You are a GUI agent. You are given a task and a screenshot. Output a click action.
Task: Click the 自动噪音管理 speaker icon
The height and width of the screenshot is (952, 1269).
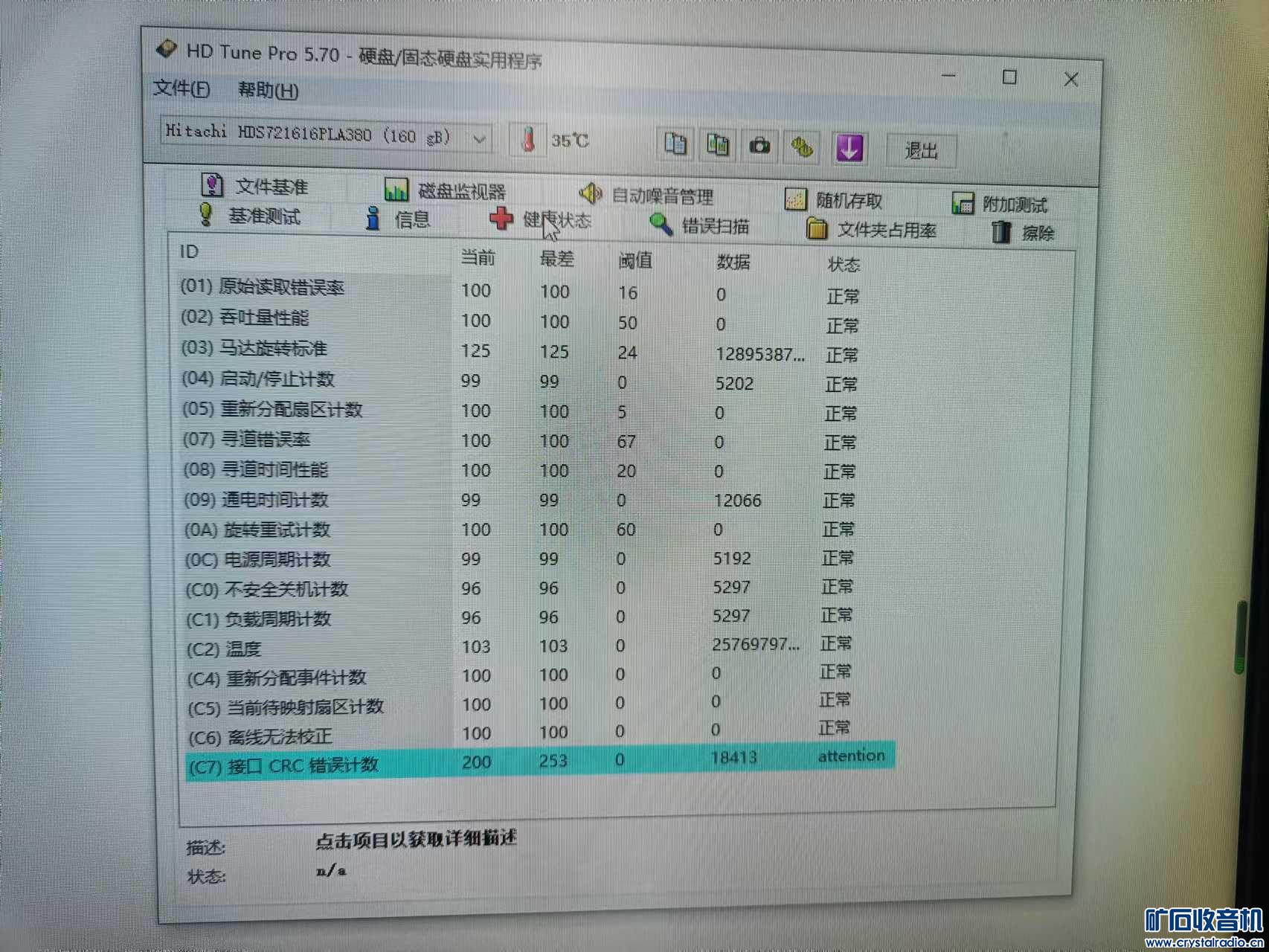591,194
